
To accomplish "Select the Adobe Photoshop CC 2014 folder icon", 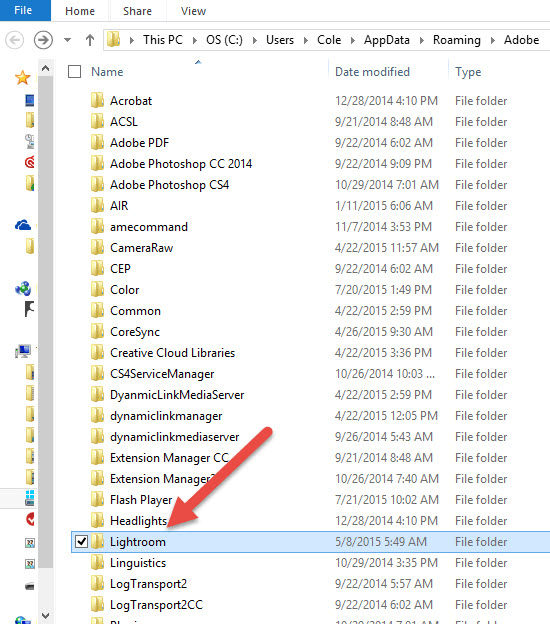I will tap(97, 163).
